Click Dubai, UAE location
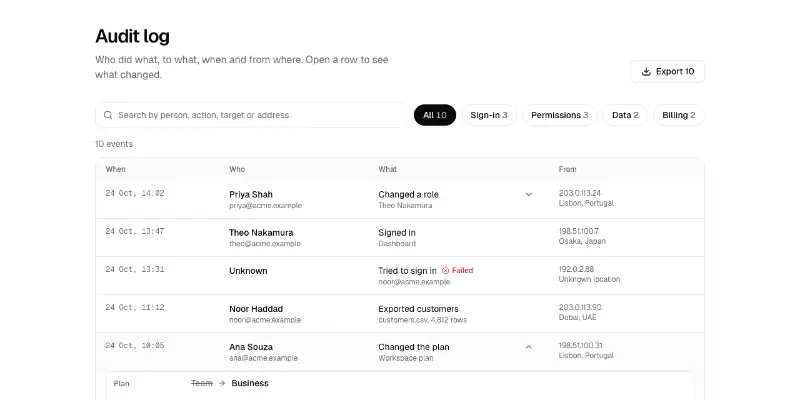800x400 pixels. coord(578,317)
